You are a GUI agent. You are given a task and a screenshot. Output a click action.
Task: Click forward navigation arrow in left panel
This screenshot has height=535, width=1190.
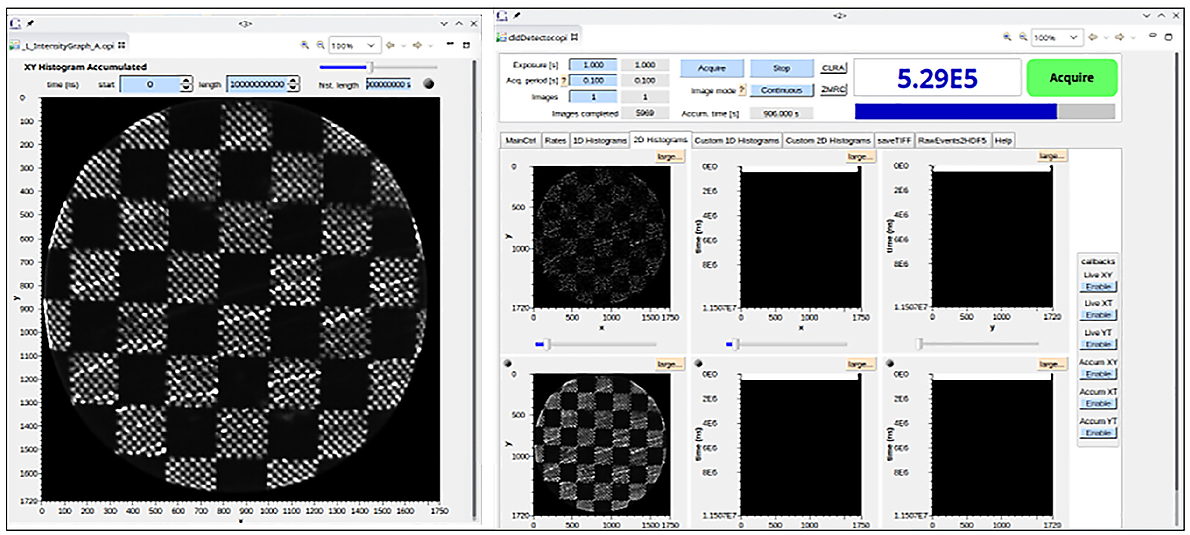pyautogui.click(x=416, y=45)
